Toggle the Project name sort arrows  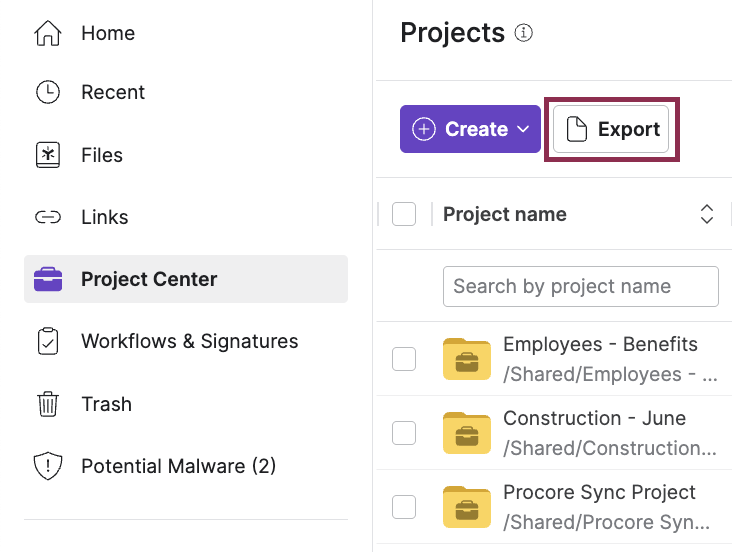coord(707,214)
